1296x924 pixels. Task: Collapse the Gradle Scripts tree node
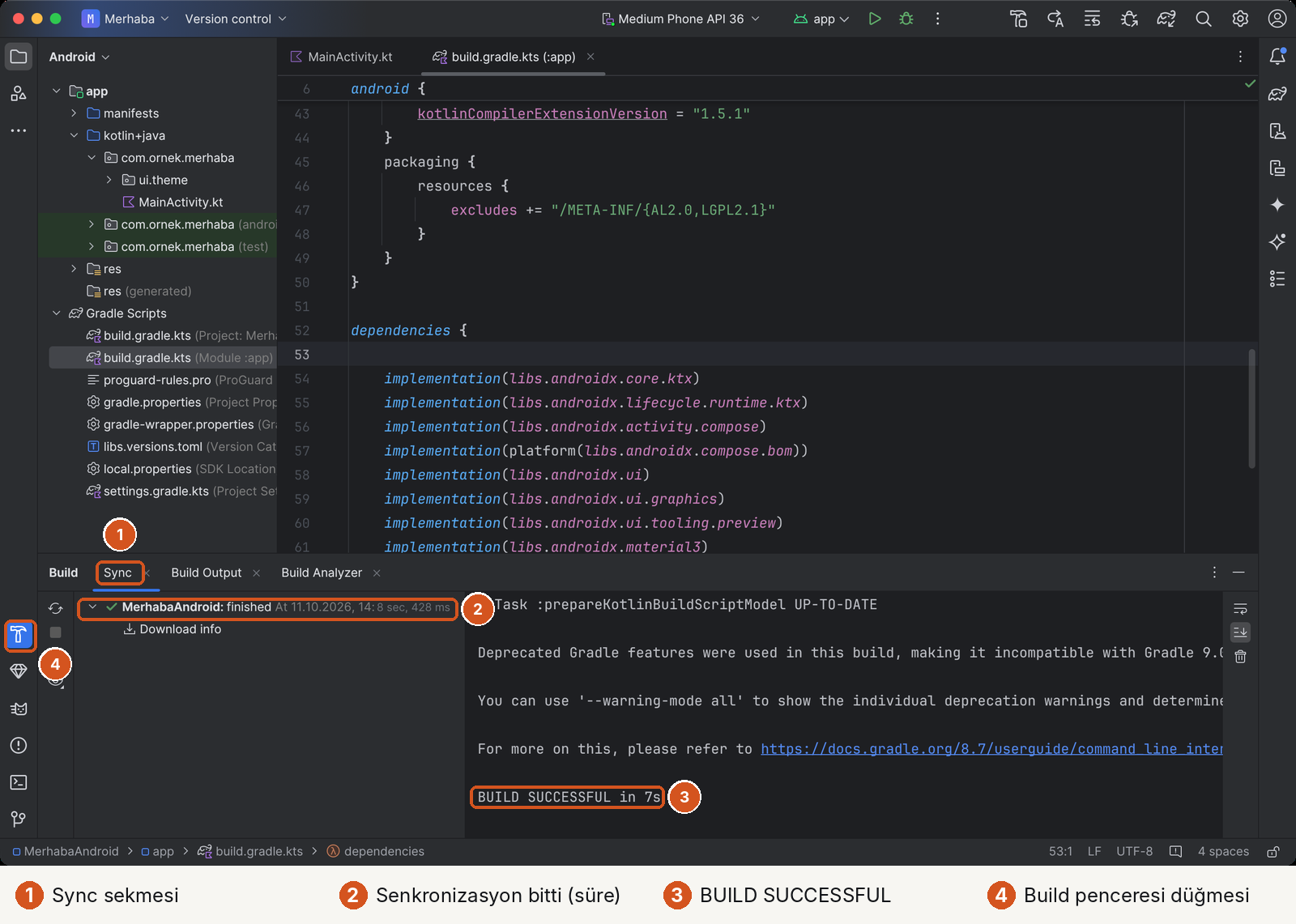coord(57,313)
